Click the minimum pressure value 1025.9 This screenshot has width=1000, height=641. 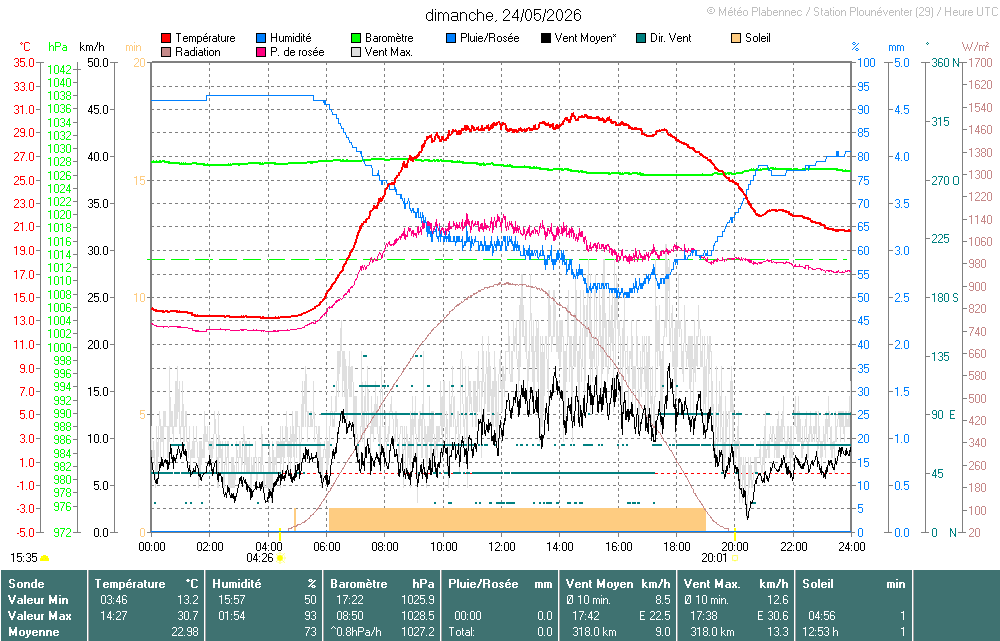(x=418, y=600)
